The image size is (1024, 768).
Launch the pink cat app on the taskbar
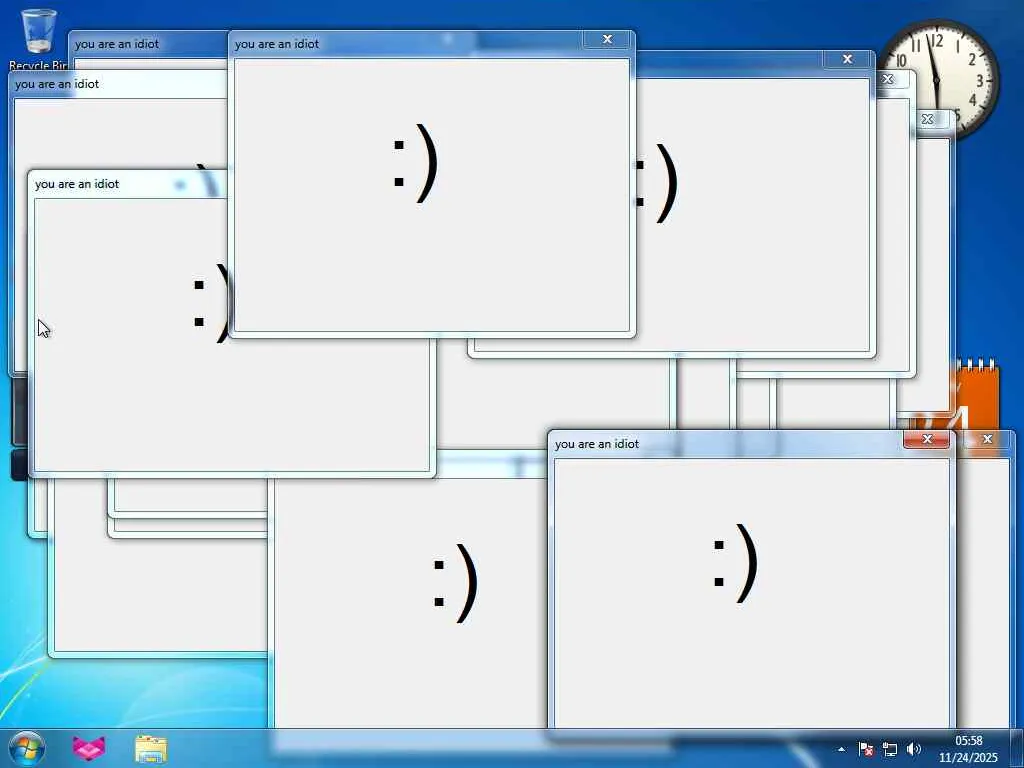pyautogui.click(x=88, y=748)
